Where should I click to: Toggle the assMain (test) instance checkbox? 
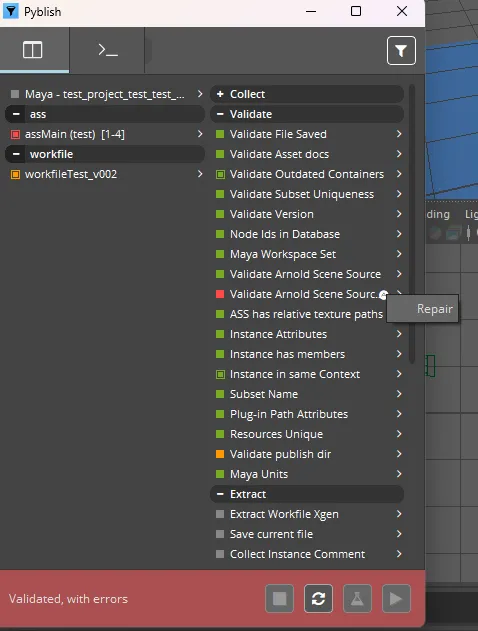click(x=15, y=134)
